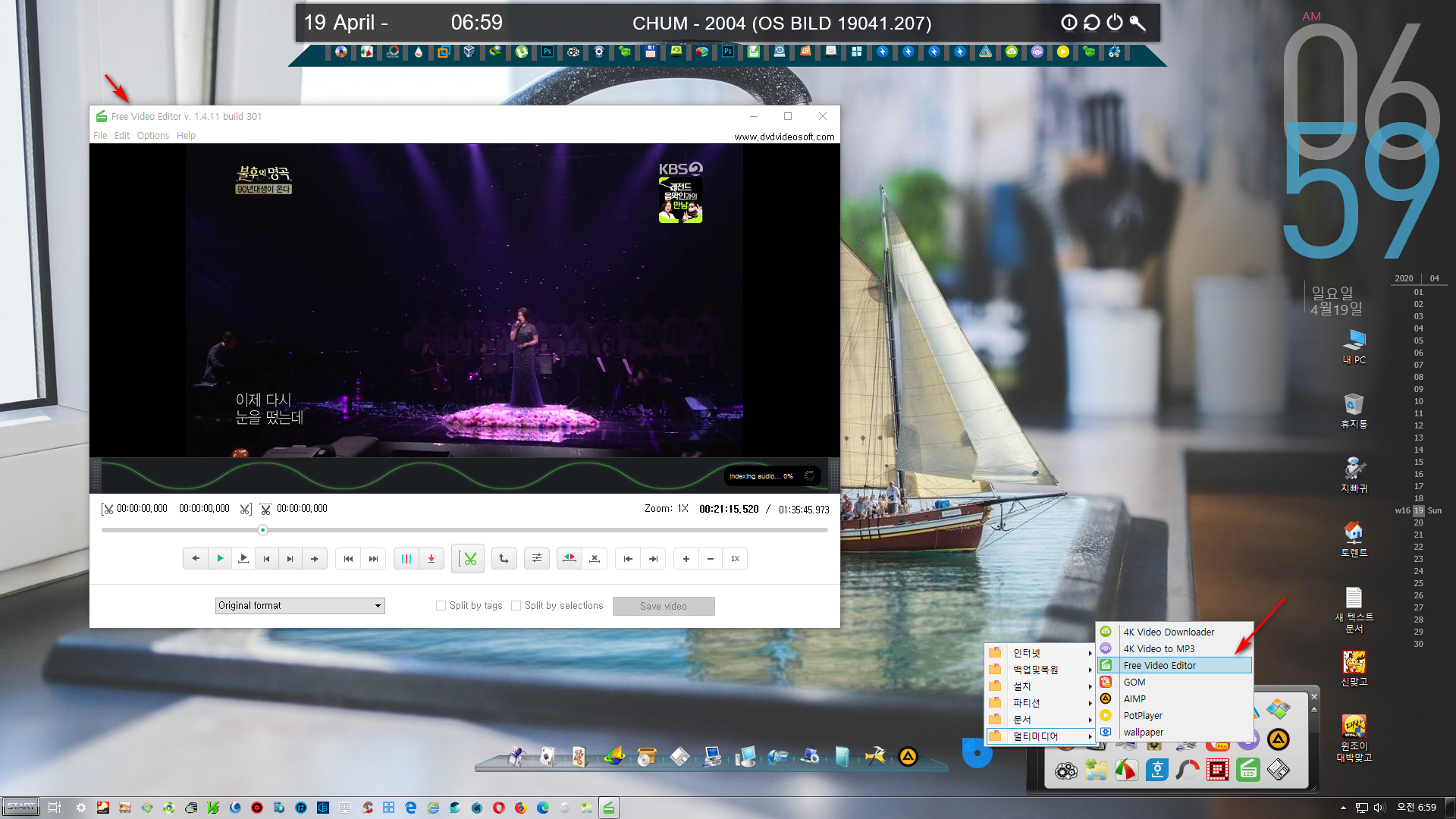
Task: Click the skip-to-next-tag double arrow button
Action: click(373, 559)
